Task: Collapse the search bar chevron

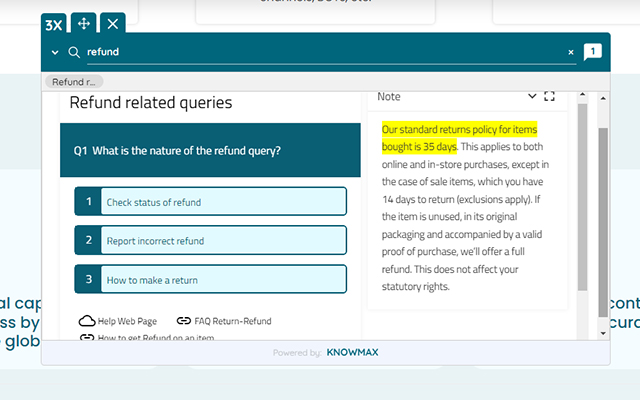Action: point(54,52)
